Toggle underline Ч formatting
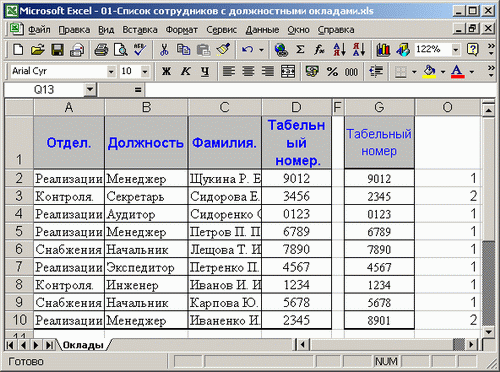Image resolution: width=500 pixels, height=372 pixels. pos(205,71)
